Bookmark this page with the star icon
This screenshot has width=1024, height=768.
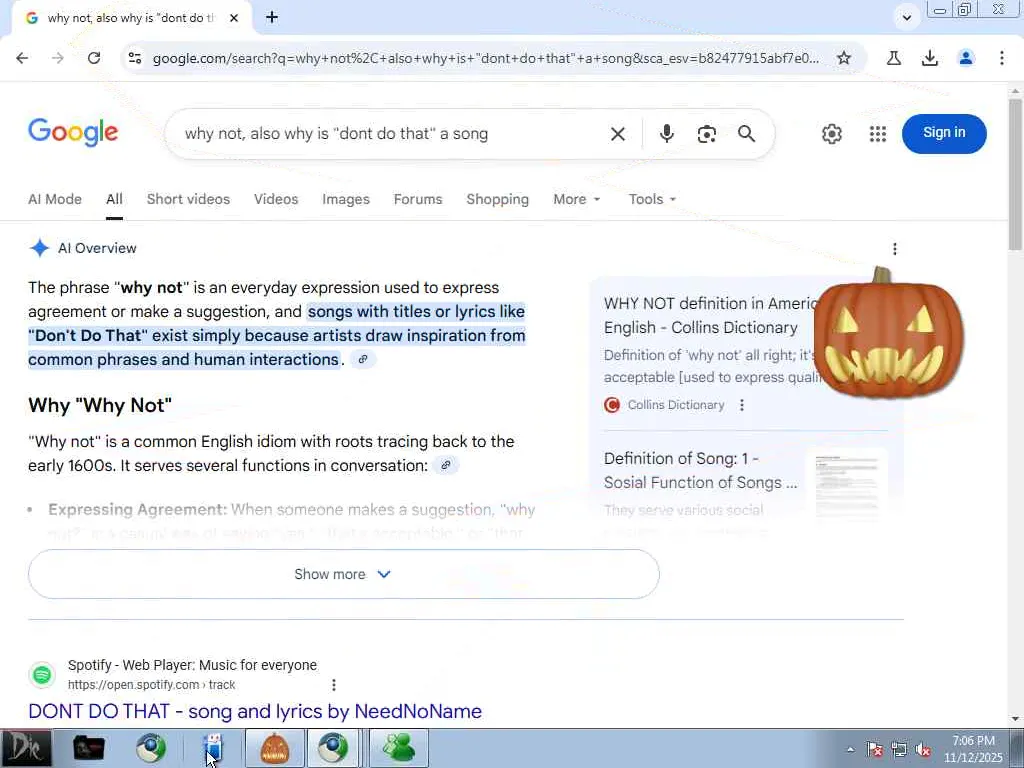[x=844, y=58]
